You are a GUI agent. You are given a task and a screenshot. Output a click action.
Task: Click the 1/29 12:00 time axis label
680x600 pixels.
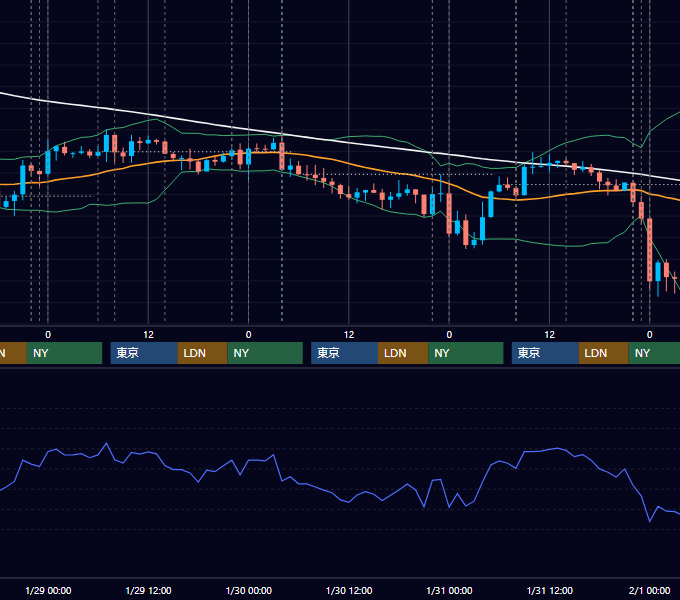[148, 590]
